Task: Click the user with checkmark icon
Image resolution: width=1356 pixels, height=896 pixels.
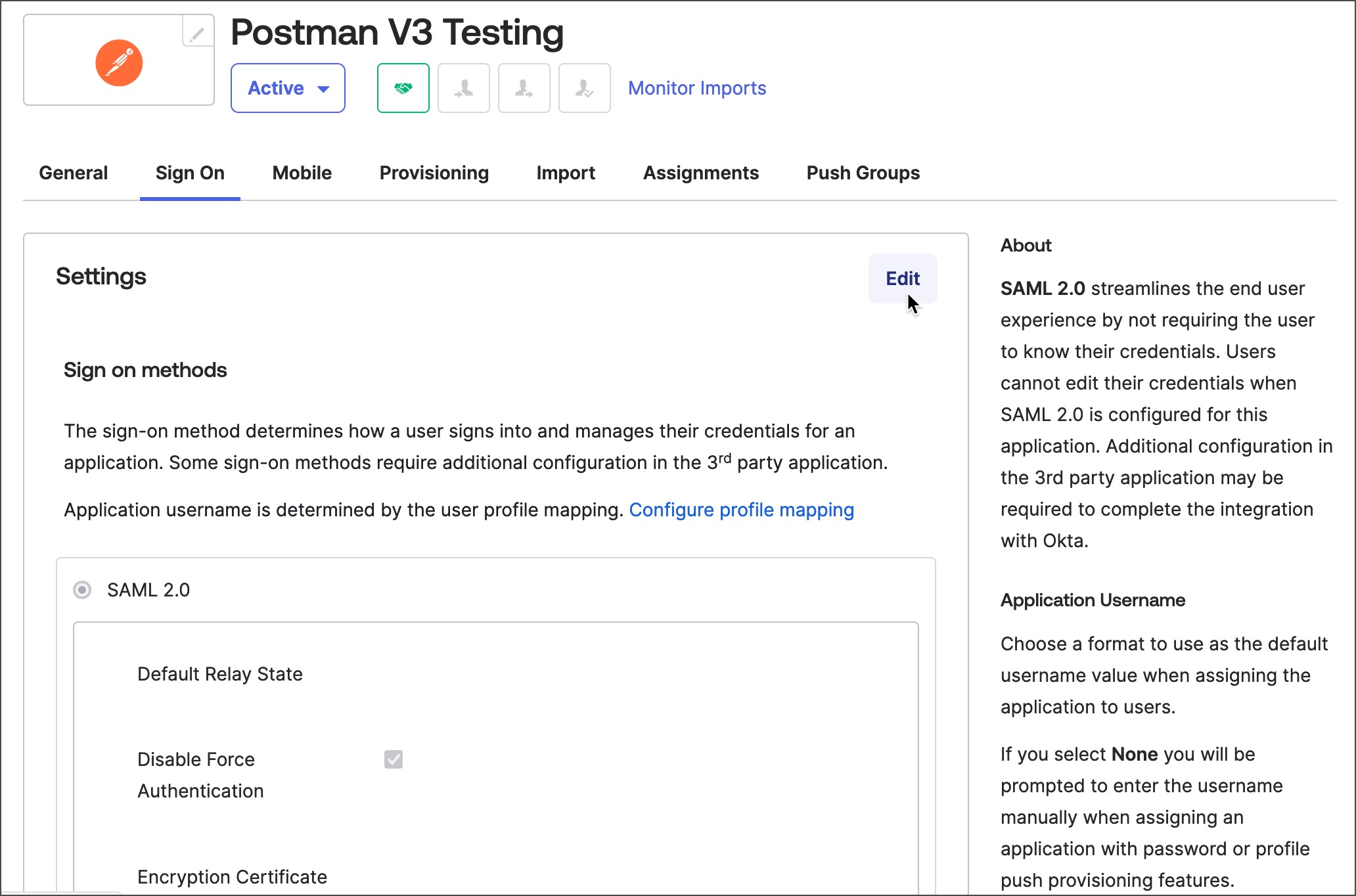Action: 584,88
